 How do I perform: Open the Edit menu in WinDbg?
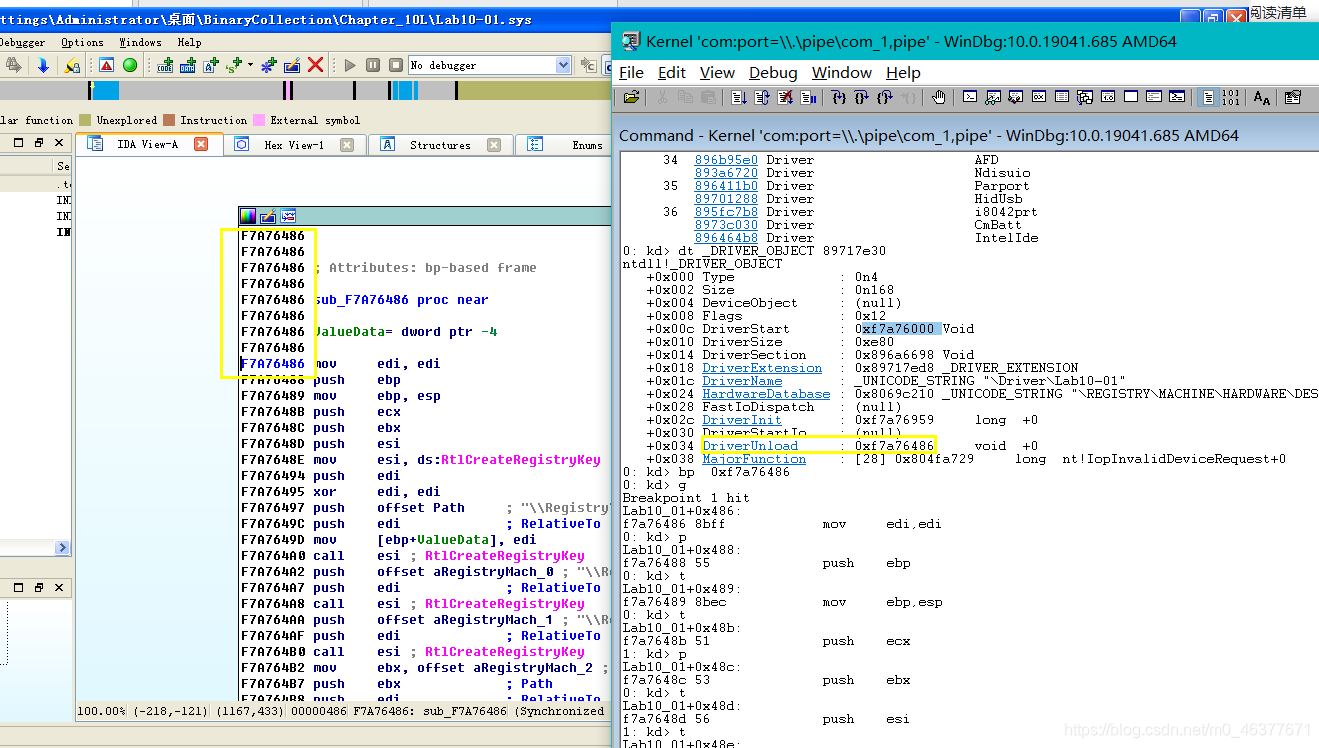tap(672, 72)
